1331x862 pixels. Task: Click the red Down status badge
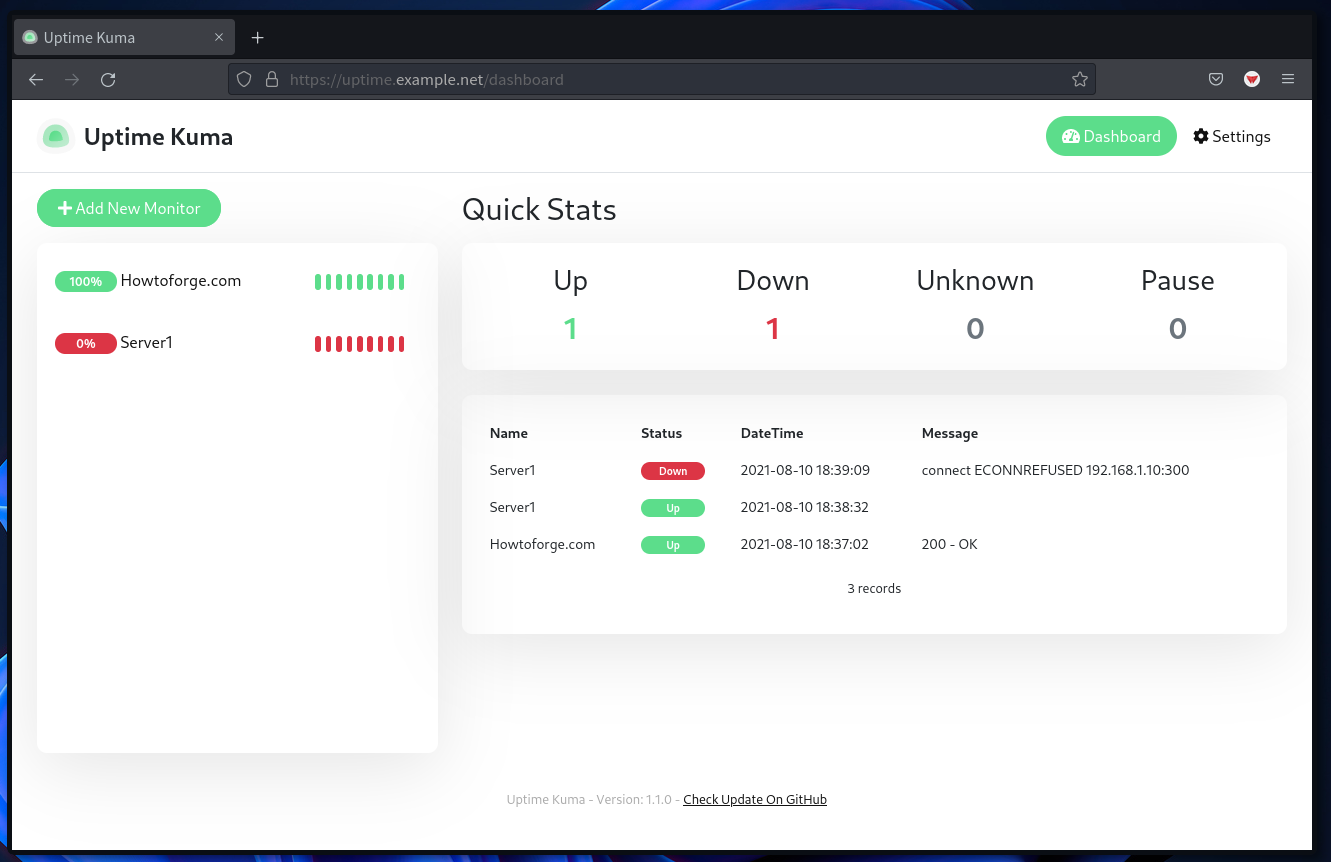673,471
